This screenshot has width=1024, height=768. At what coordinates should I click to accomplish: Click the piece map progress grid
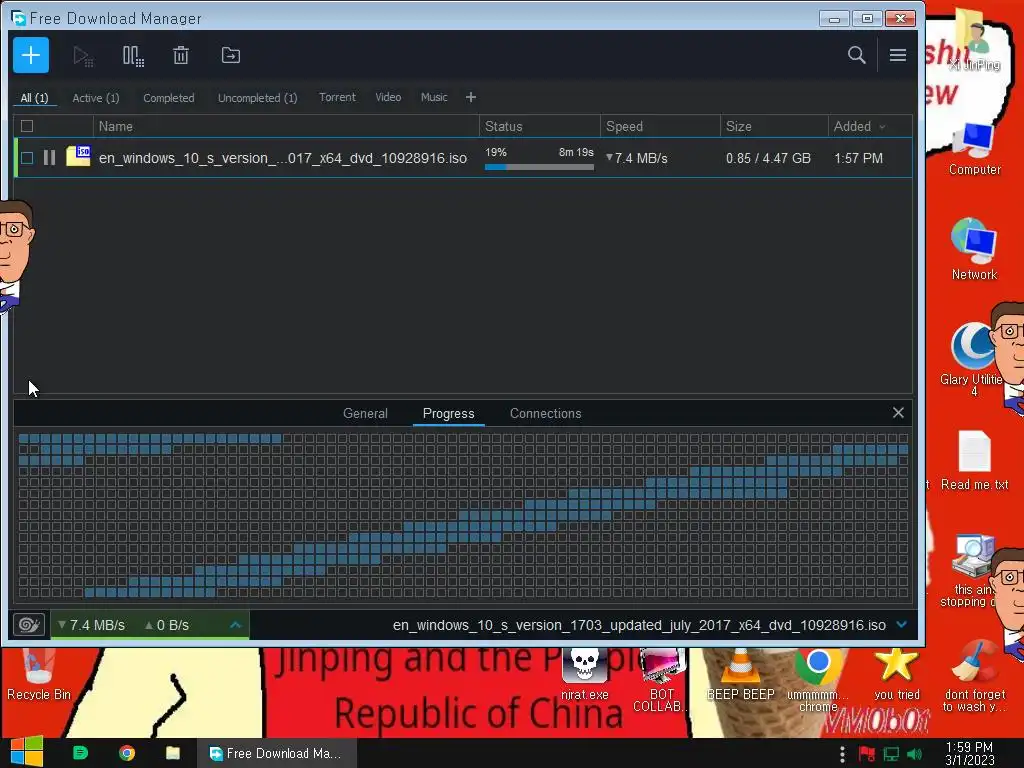(463, 515)
